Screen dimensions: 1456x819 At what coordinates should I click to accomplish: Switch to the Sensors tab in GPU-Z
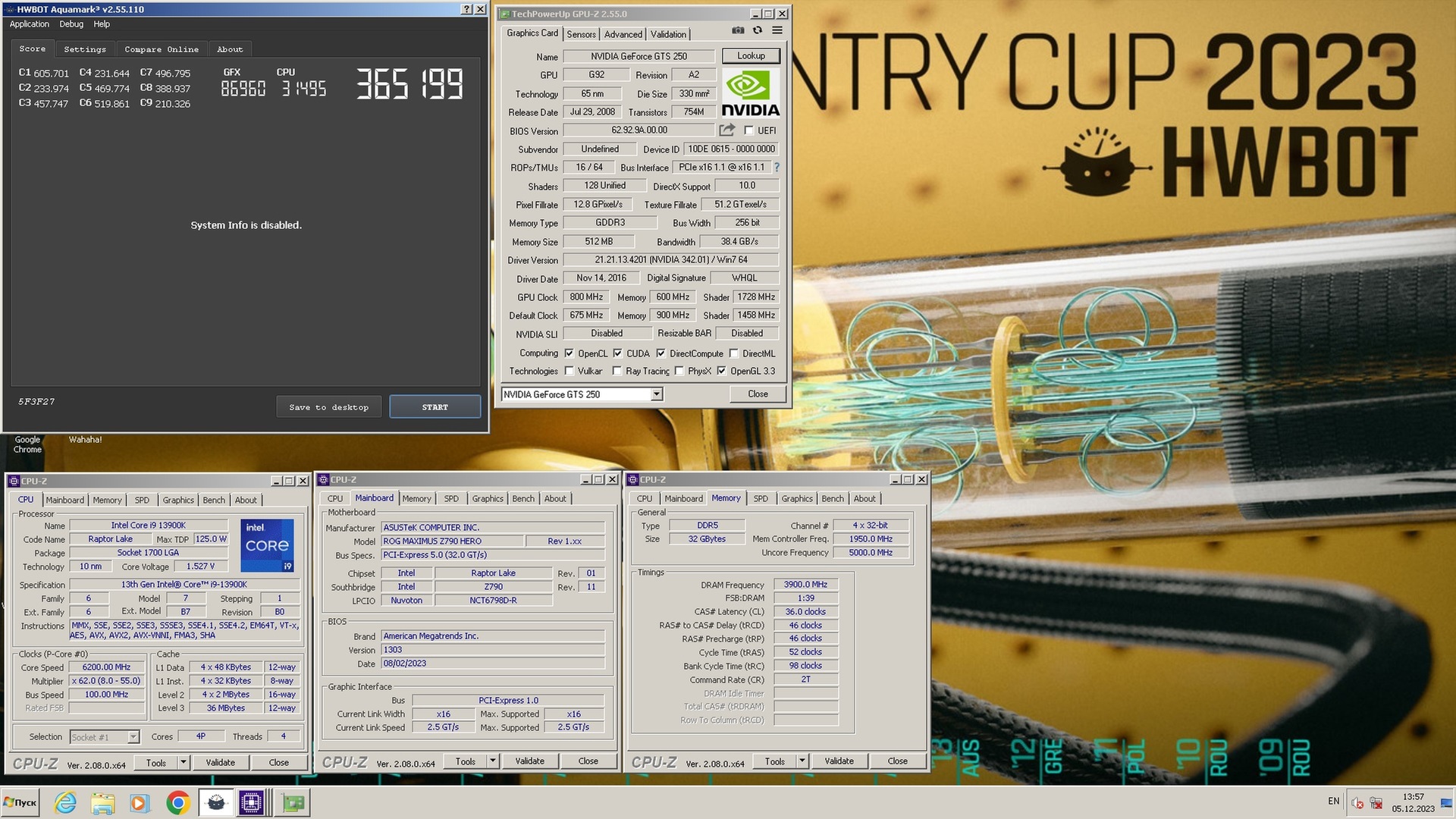pos(581,34)
